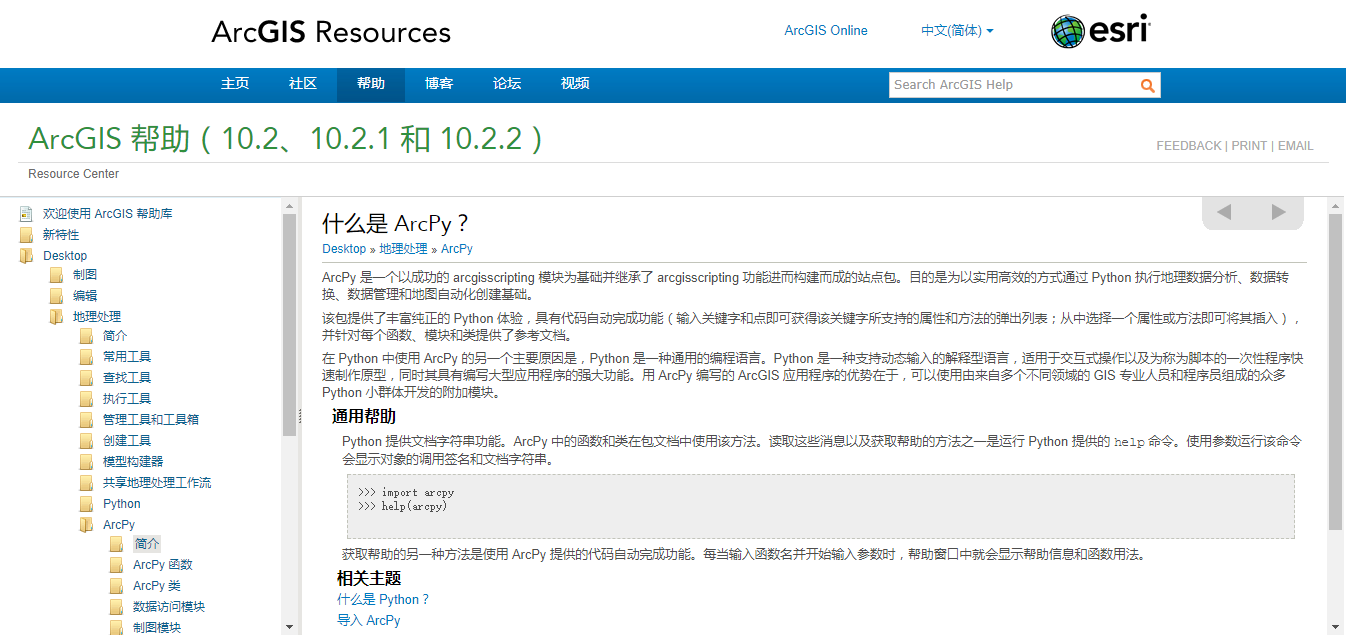Click the folder icon next to 执行工具
The height and width of the screenshot is (635, 1346).
pos(86,399)
